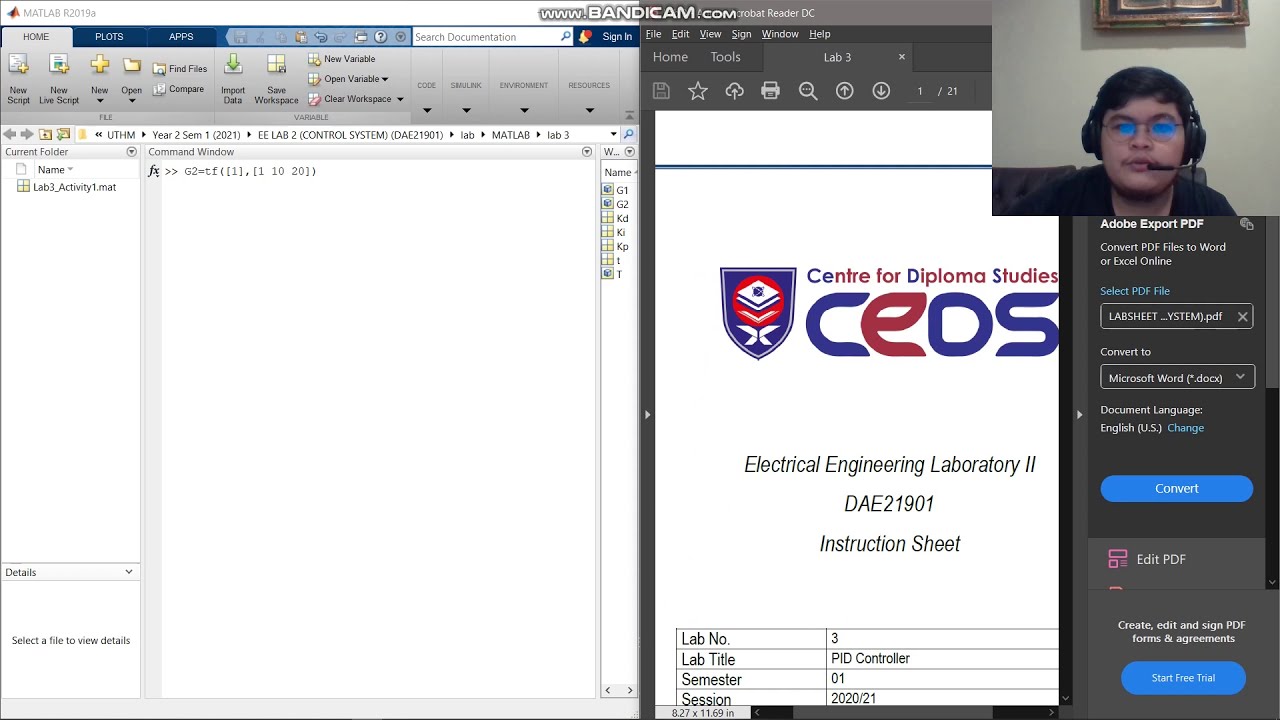Image resolution: width=1280 pixels, height=720 pixels.
Task: Switch to the PLOTS tab
Action: tap(109, 37)
